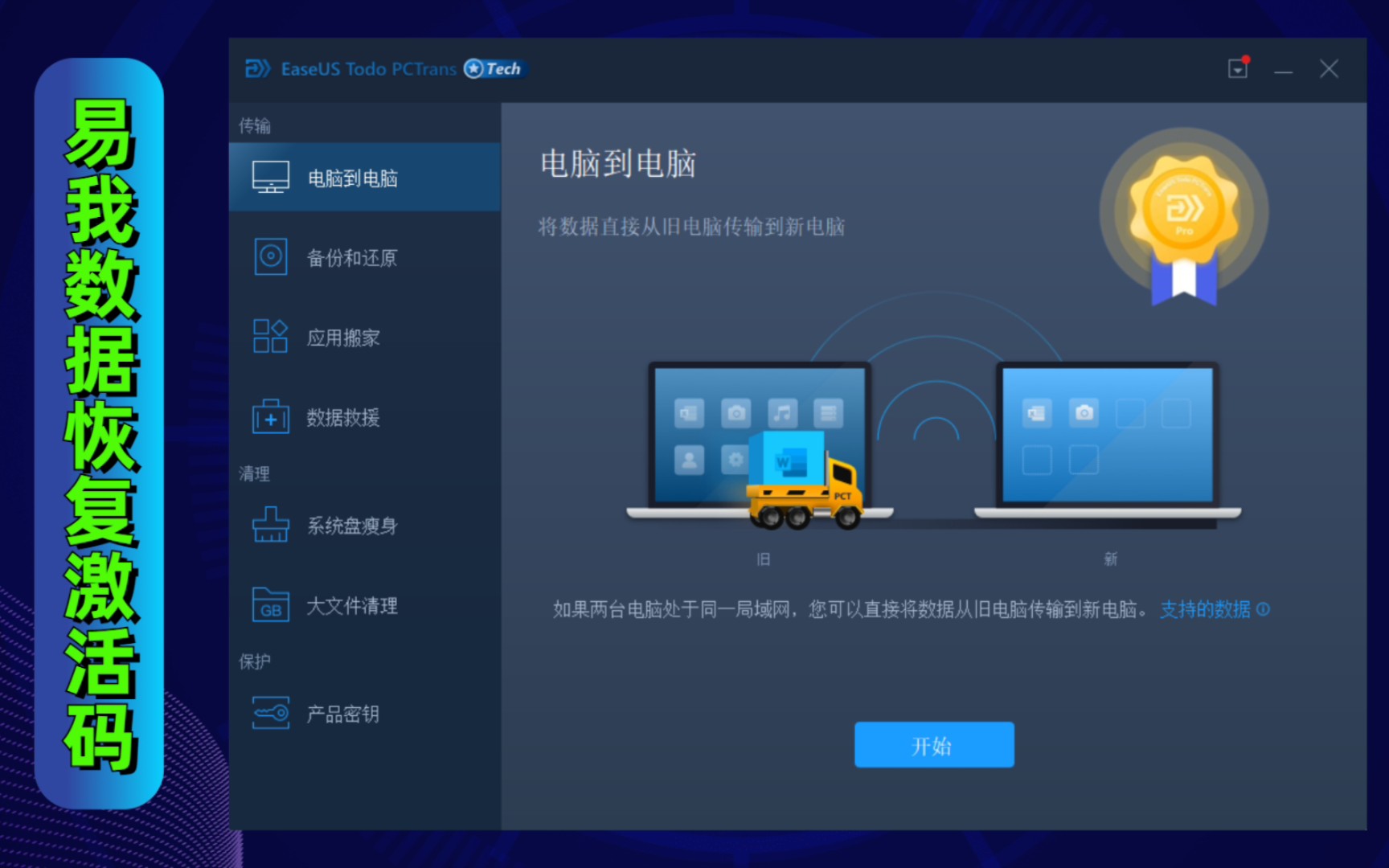Click the 应用搬家 app migration icon
1389x868 pixels.
(269, 336)
